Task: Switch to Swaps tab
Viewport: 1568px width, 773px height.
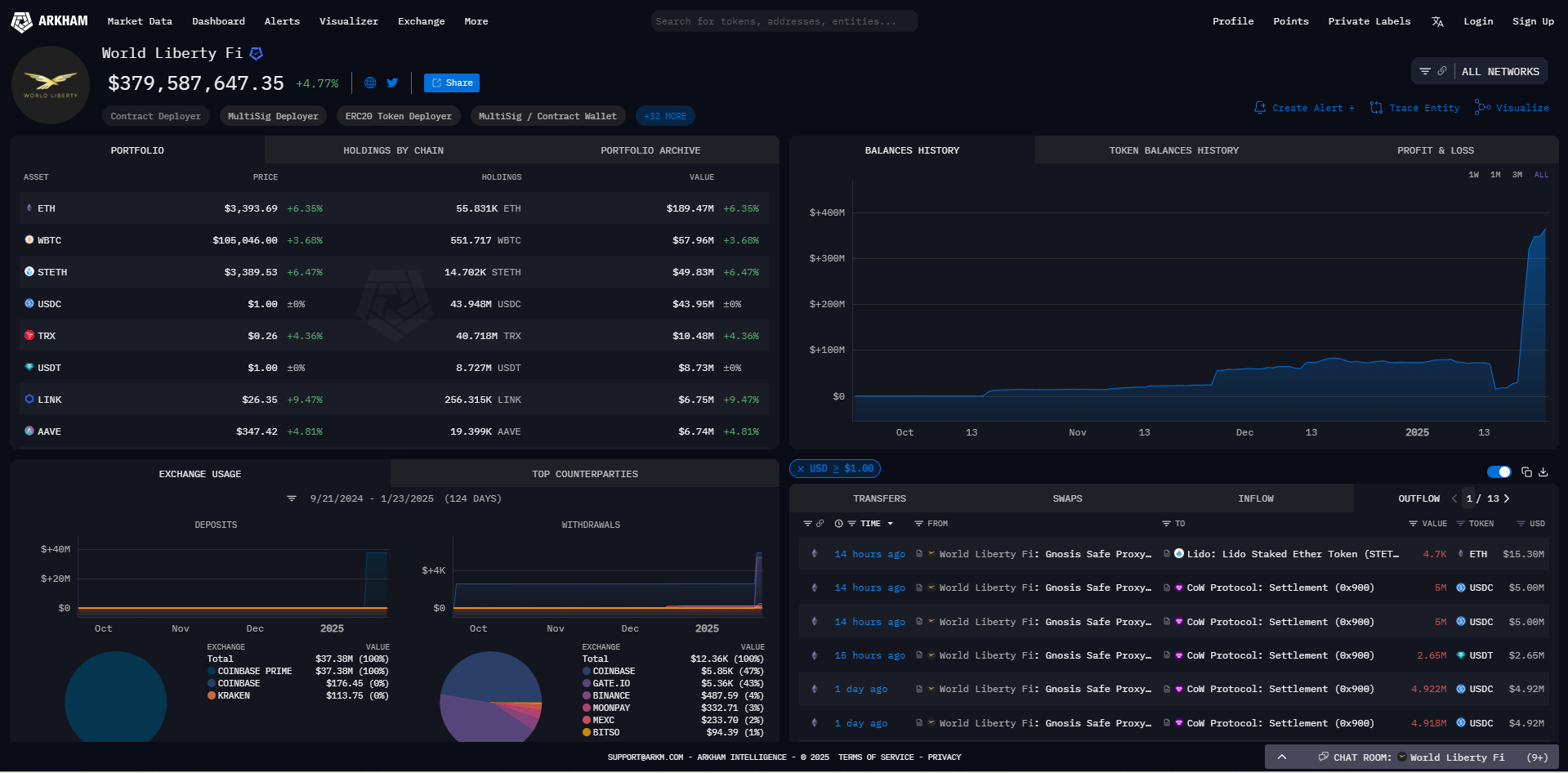Action: pyautogui.click(x=1067, y=498)
